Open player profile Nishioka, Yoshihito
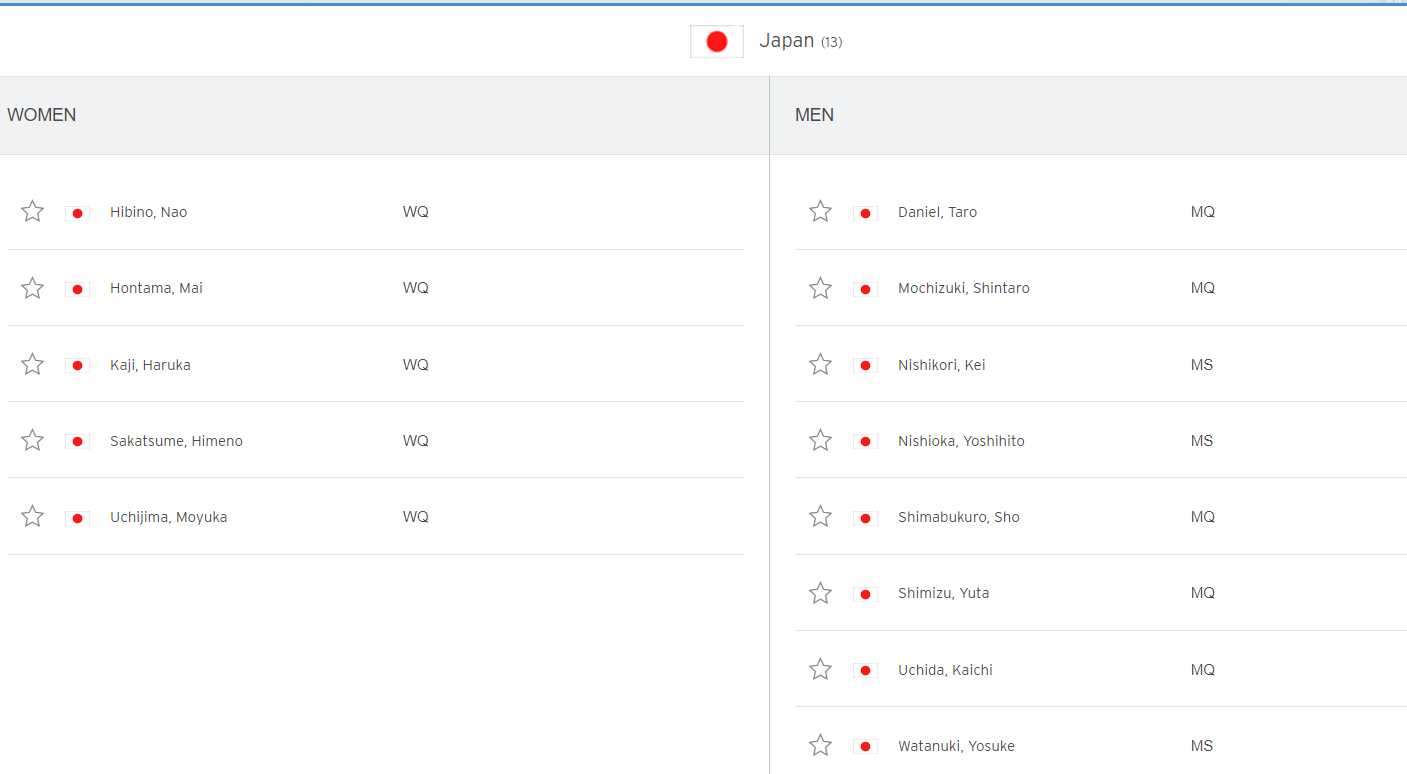The image size is (1407, 774). click(x=961, y=441)
